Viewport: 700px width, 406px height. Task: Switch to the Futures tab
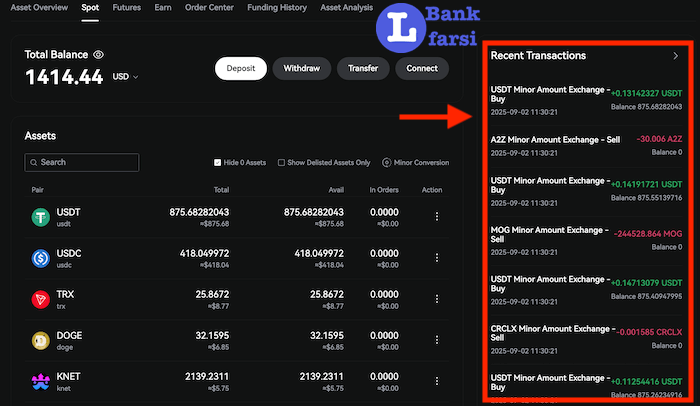pyautogui.click(x=126, y=7)
